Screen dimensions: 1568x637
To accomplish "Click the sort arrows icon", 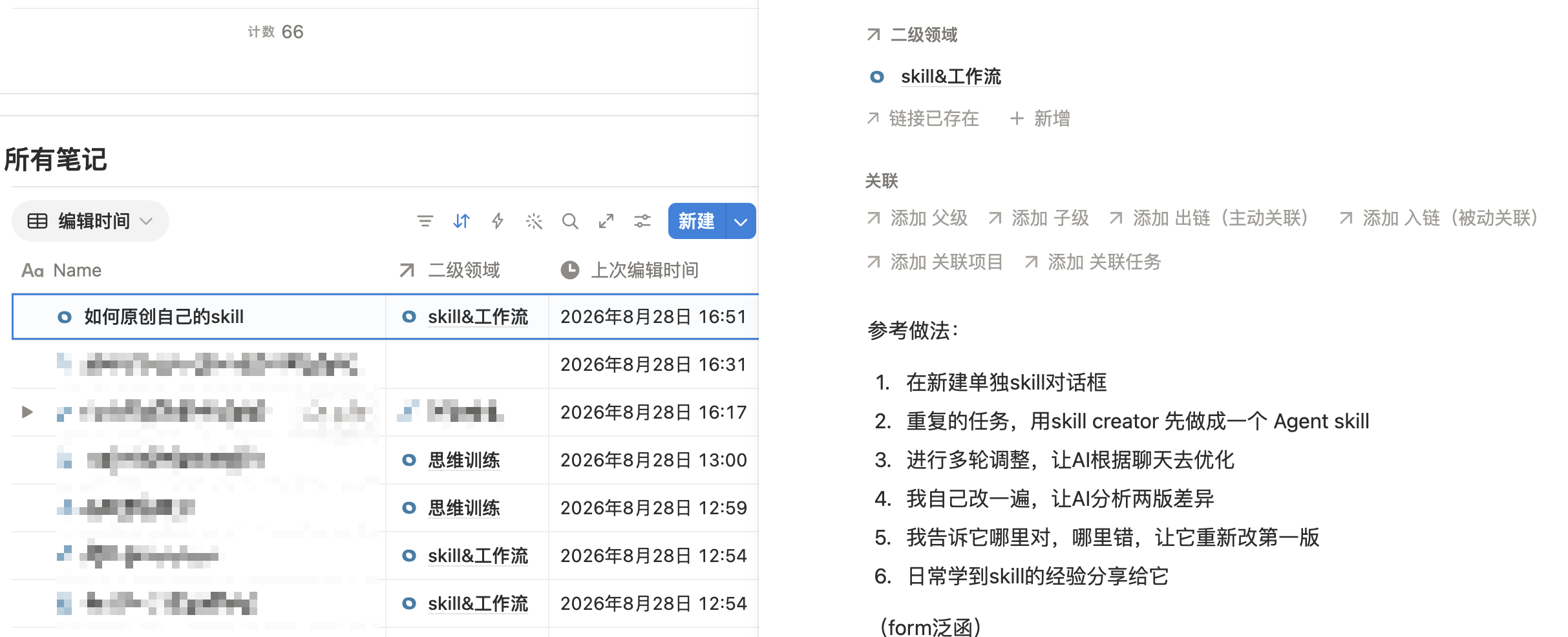I will (461, 222).
